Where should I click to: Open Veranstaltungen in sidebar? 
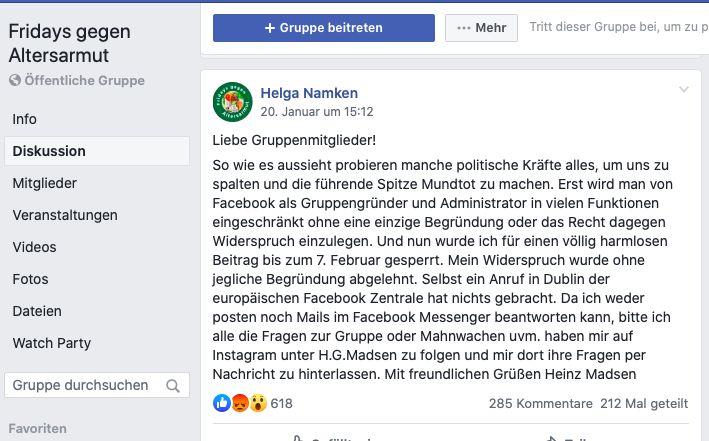click(x=65, y=215)
